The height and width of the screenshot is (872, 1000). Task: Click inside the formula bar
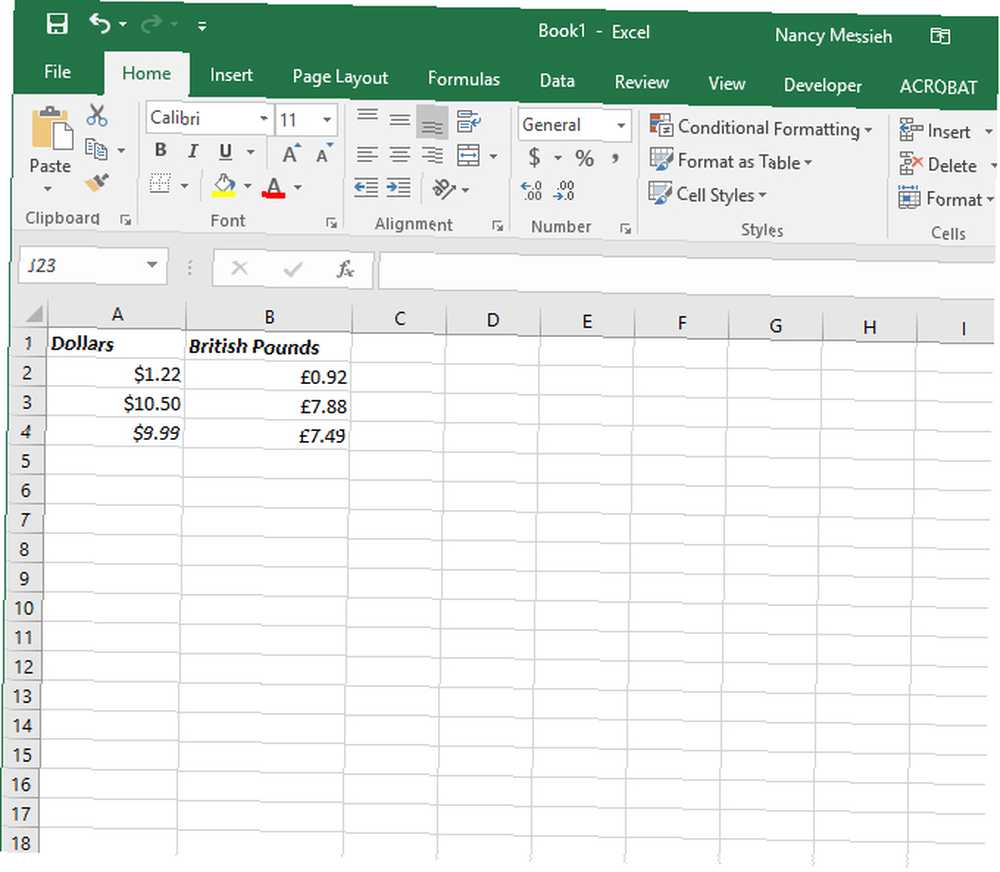(686, 273)
